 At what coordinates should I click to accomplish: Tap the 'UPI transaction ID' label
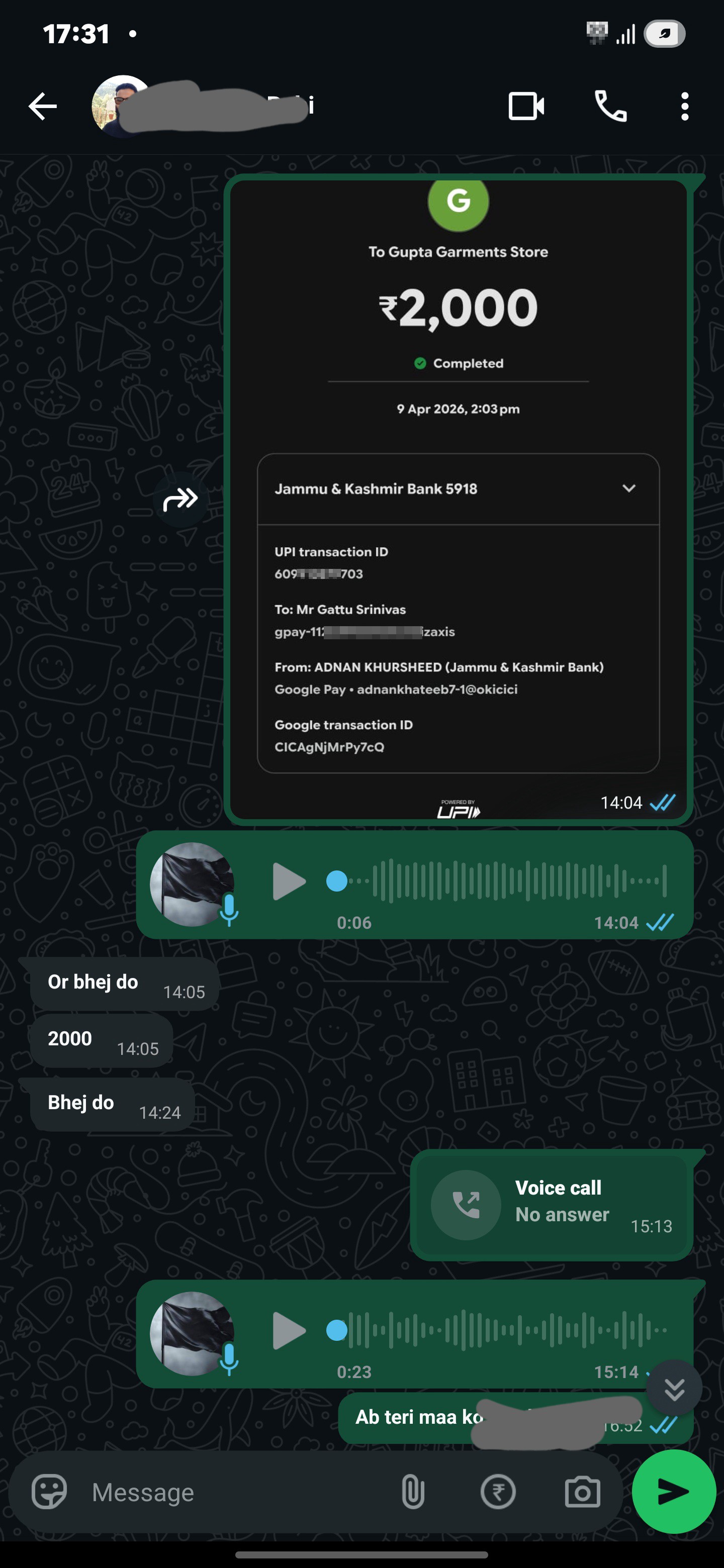tap(331, 551)
